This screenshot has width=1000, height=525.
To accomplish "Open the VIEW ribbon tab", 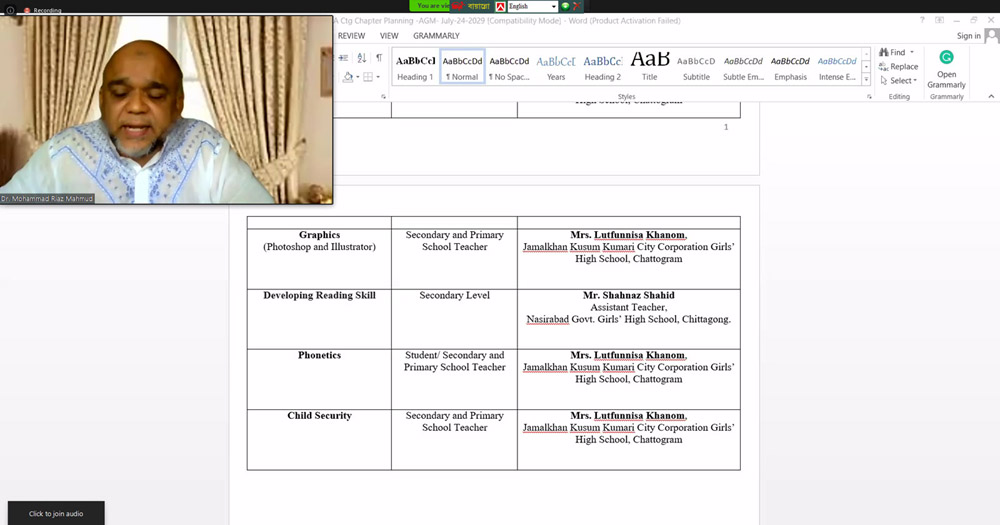I will pyautogui.click(x=389, y=36).
